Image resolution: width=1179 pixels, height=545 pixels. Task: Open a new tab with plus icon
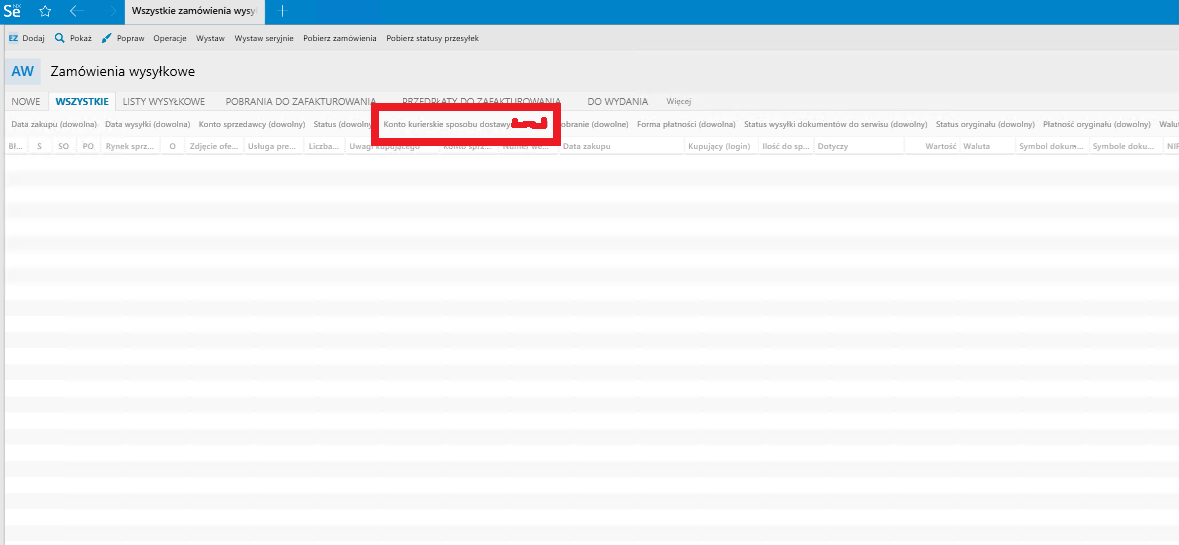pos(282,11)
